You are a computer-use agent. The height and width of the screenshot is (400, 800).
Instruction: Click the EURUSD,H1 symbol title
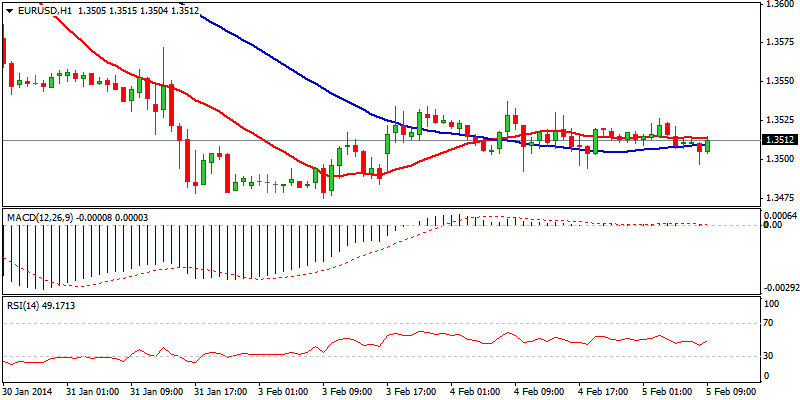point(43,10)
